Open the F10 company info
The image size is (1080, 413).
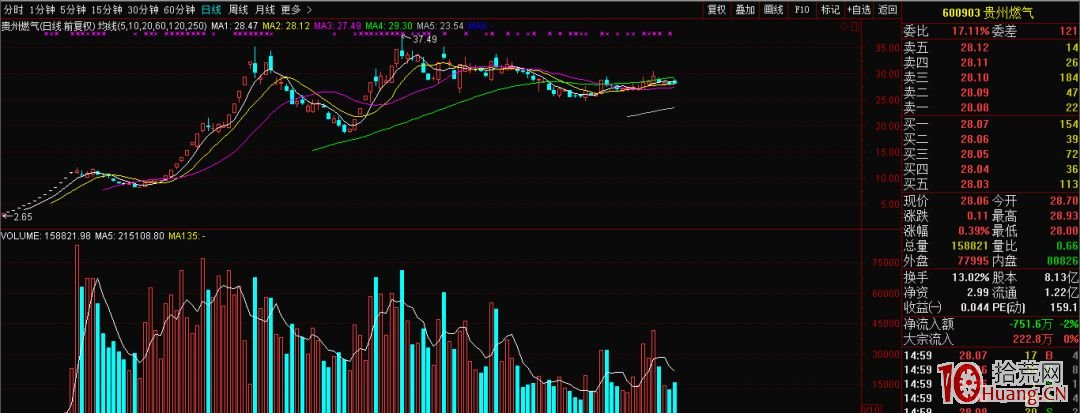tap(802, 10)
